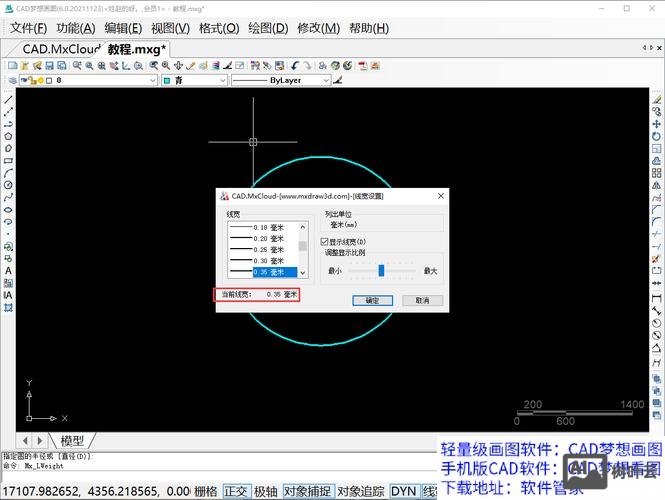Select the Arc draw tool
The image size is (665, 500).
tap(8, 173)
